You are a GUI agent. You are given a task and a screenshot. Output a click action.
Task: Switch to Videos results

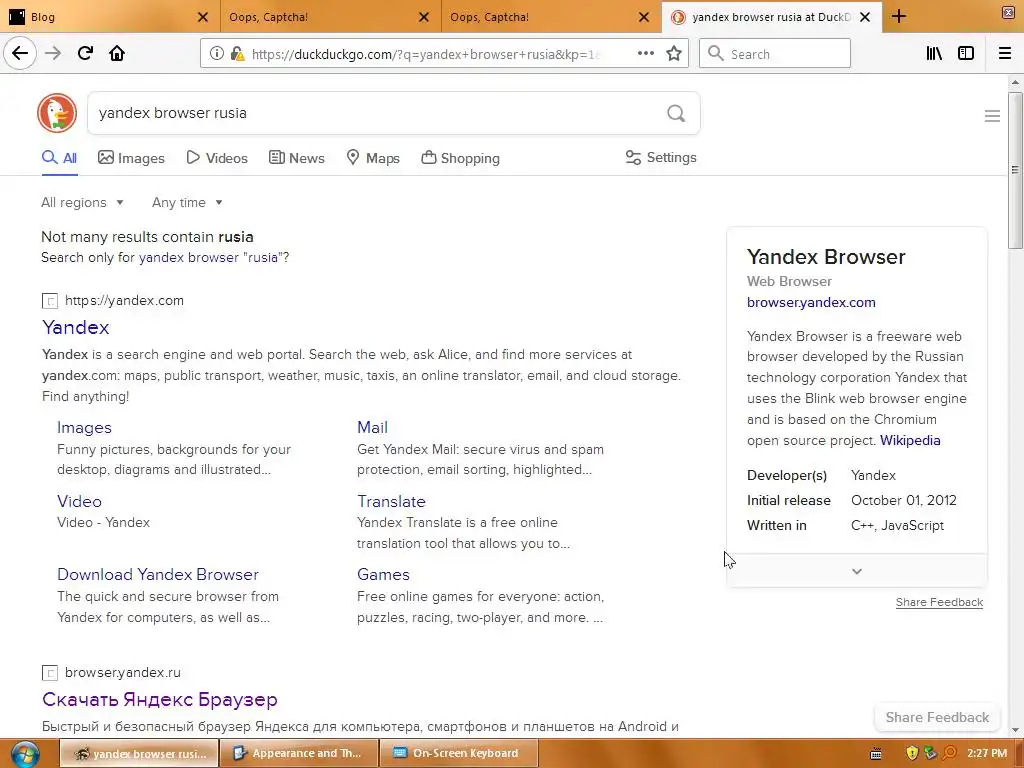(x=217, y=158)
